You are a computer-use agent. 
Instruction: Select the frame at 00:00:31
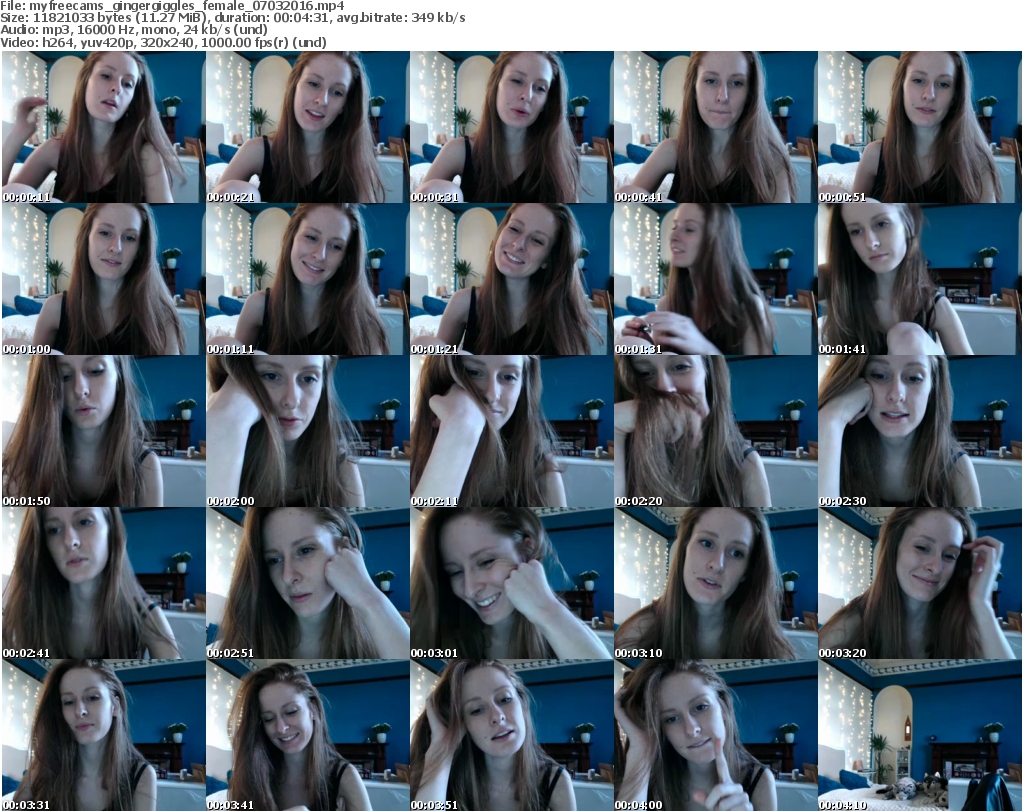(510, 127)
